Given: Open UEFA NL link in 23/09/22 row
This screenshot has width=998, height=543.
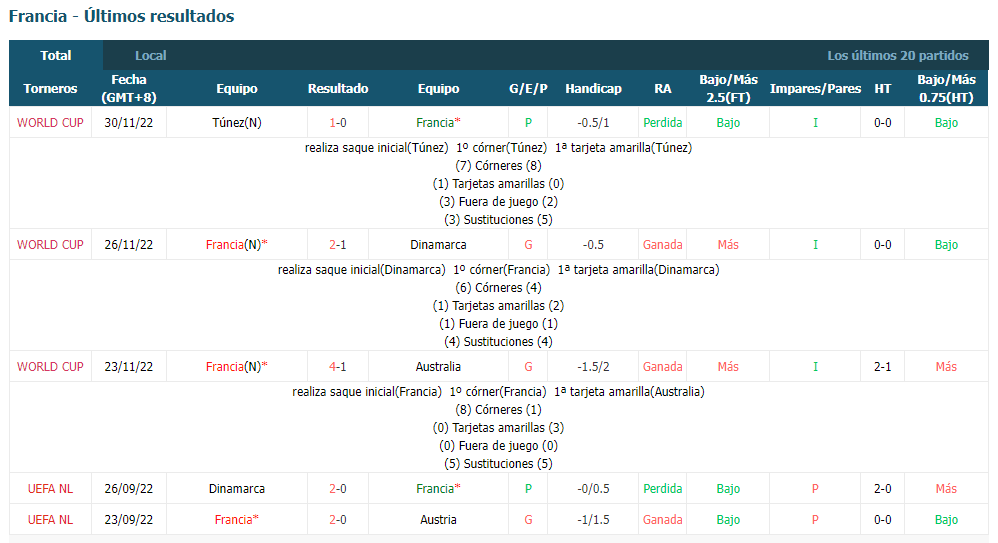Looking at the screenshot, I should [x=50, y=520].
